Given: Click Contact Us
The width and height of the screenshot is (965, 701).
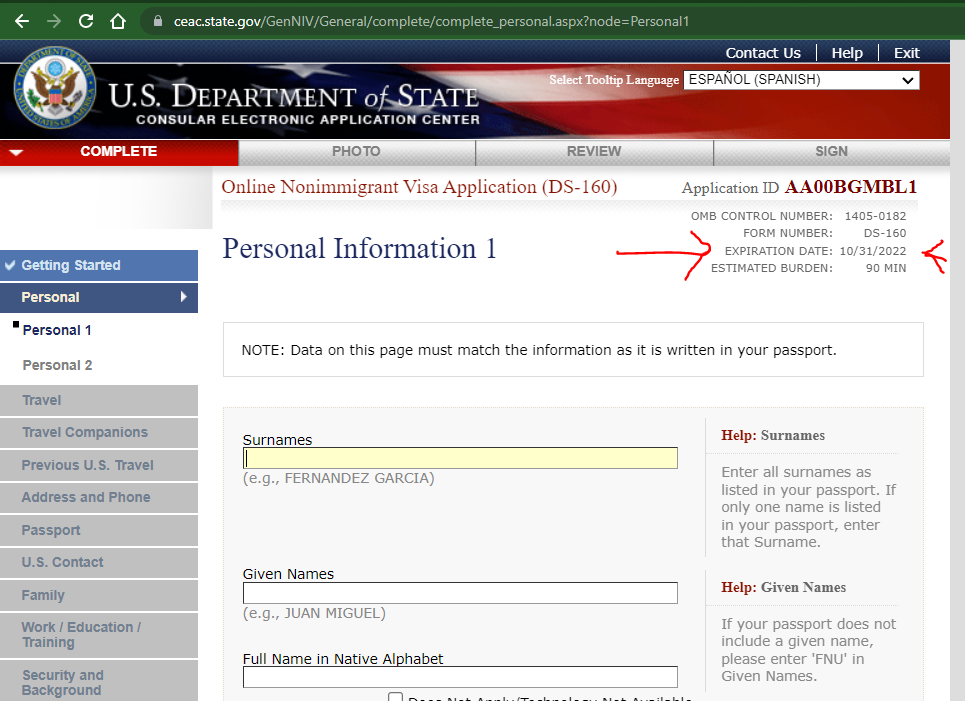Looking at the screenshot, I should 763,53.
